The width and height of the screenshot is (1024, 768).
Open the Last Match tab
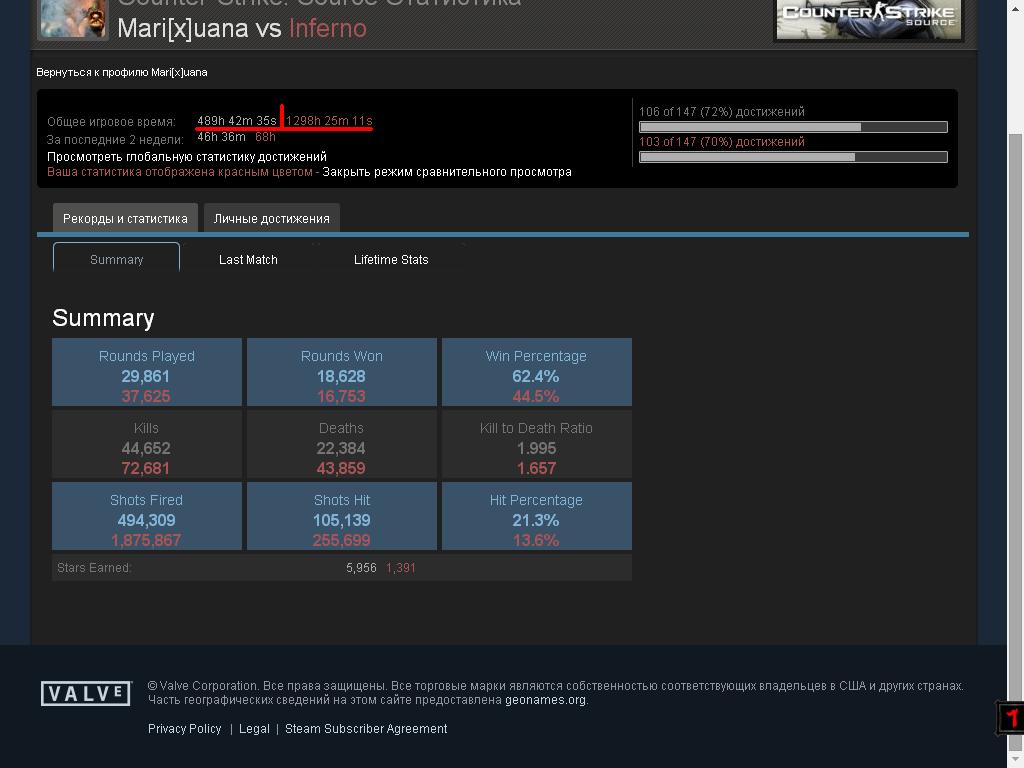click(x=248, y=259)
